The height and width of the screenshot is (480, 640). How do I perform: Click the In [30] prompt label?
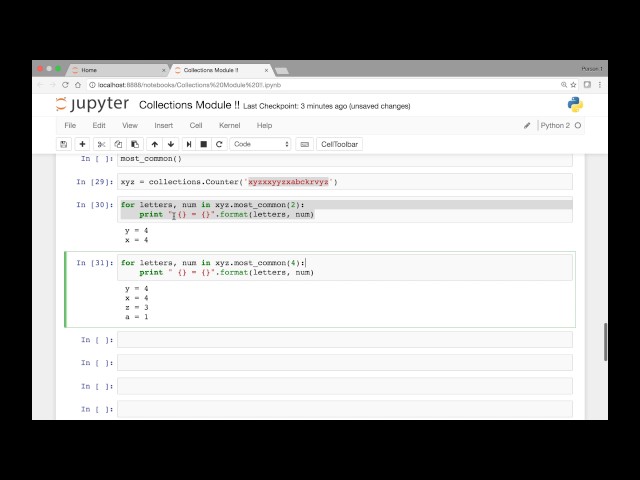click(x=95, y=204)
